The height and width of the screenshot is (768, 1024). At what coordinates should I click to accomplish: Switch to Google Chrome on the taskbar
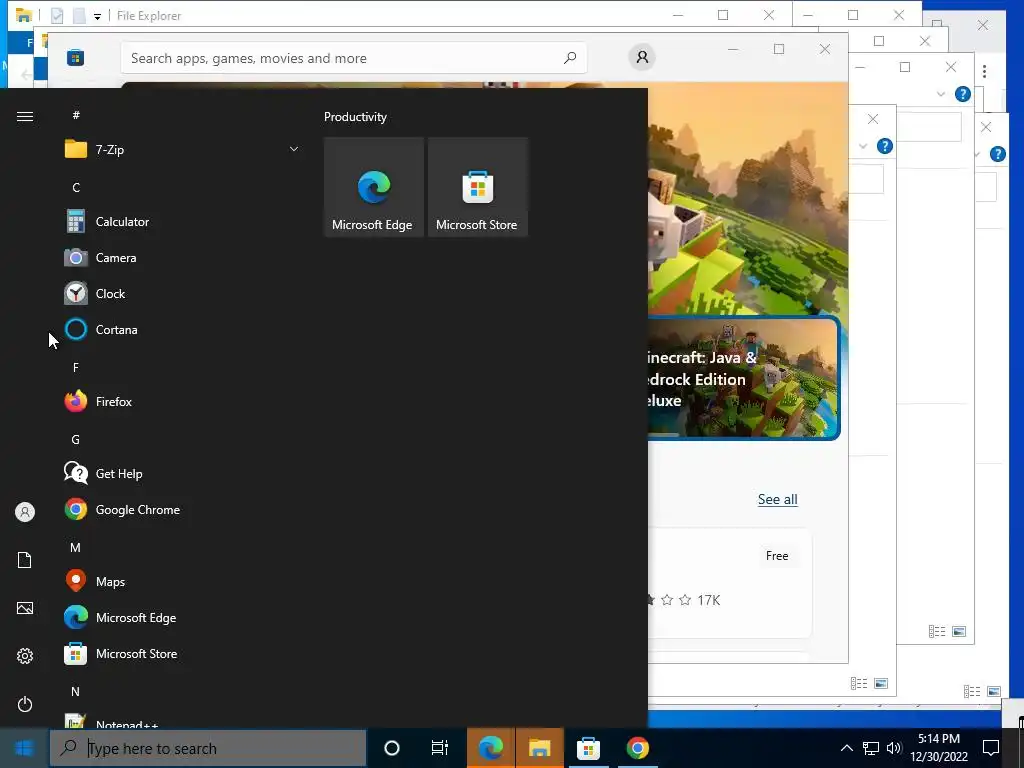pyautogui.click(x=637, y=748)
